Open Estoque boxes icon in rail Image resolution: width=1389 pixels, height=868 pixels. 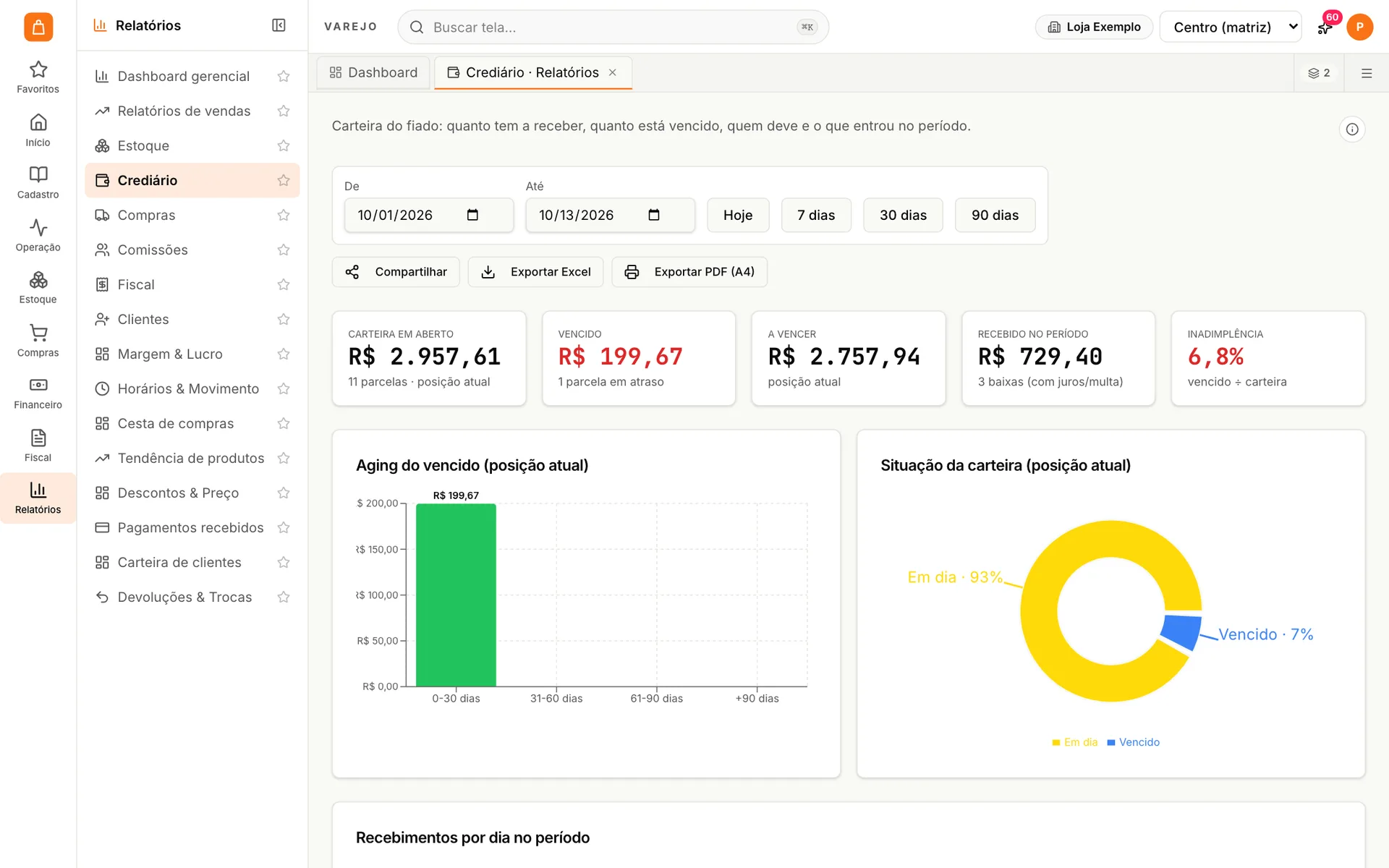pos(38,287)
